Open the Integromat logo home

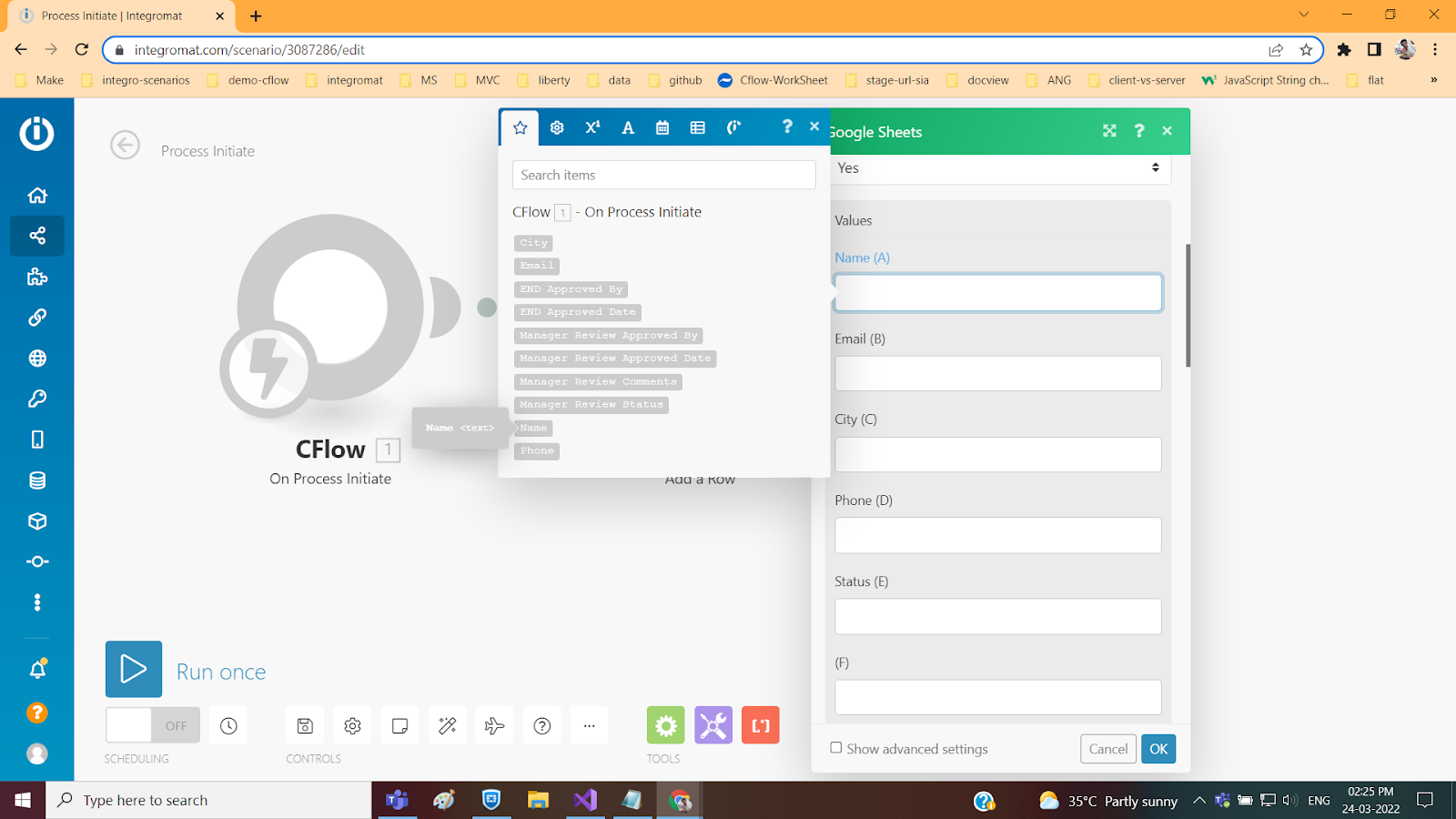(x=36, y=134)
